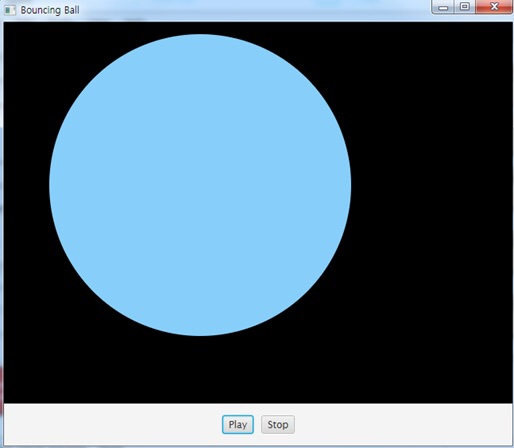514x448 pixels.
Task: Click the Play button
Action: [238, 424]
